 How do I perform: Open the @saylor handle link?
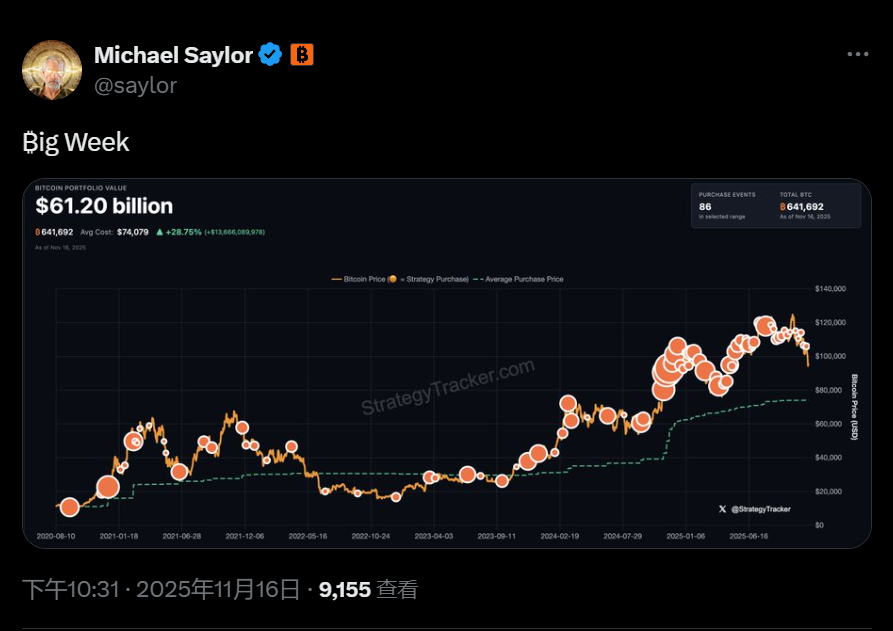135,85
